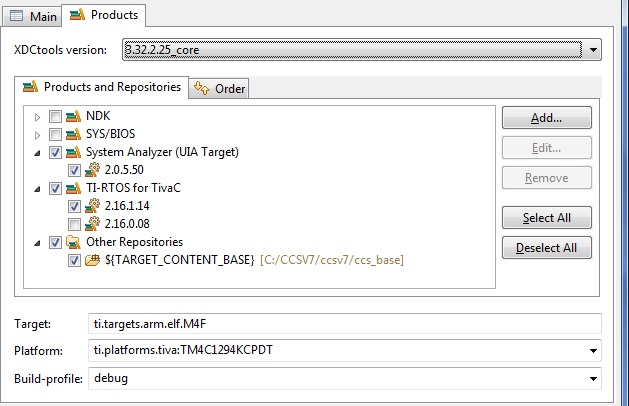Click the Products and Repositories tab icon

point(30,87)
